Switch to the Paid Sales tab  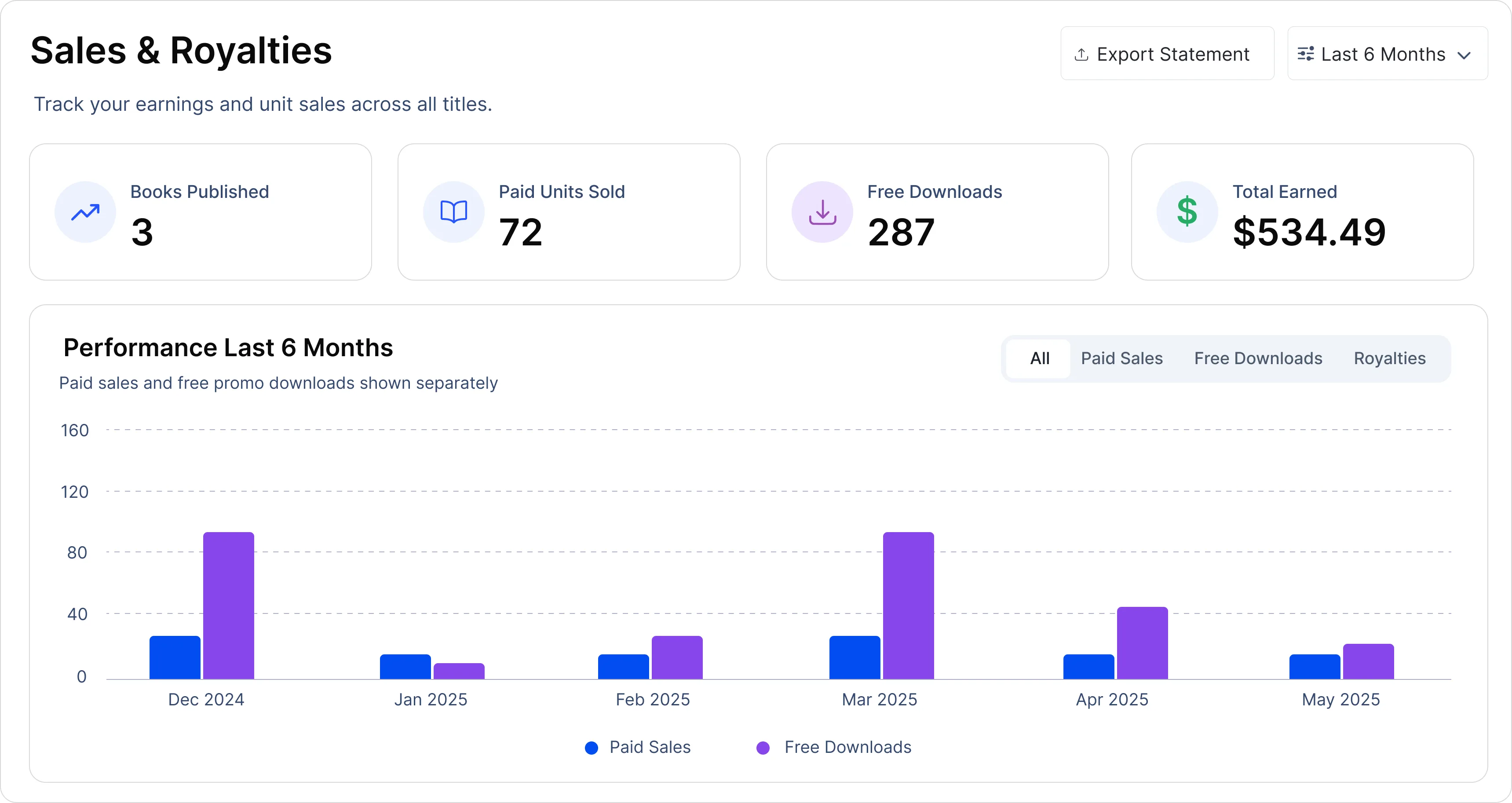point(1121,359)
